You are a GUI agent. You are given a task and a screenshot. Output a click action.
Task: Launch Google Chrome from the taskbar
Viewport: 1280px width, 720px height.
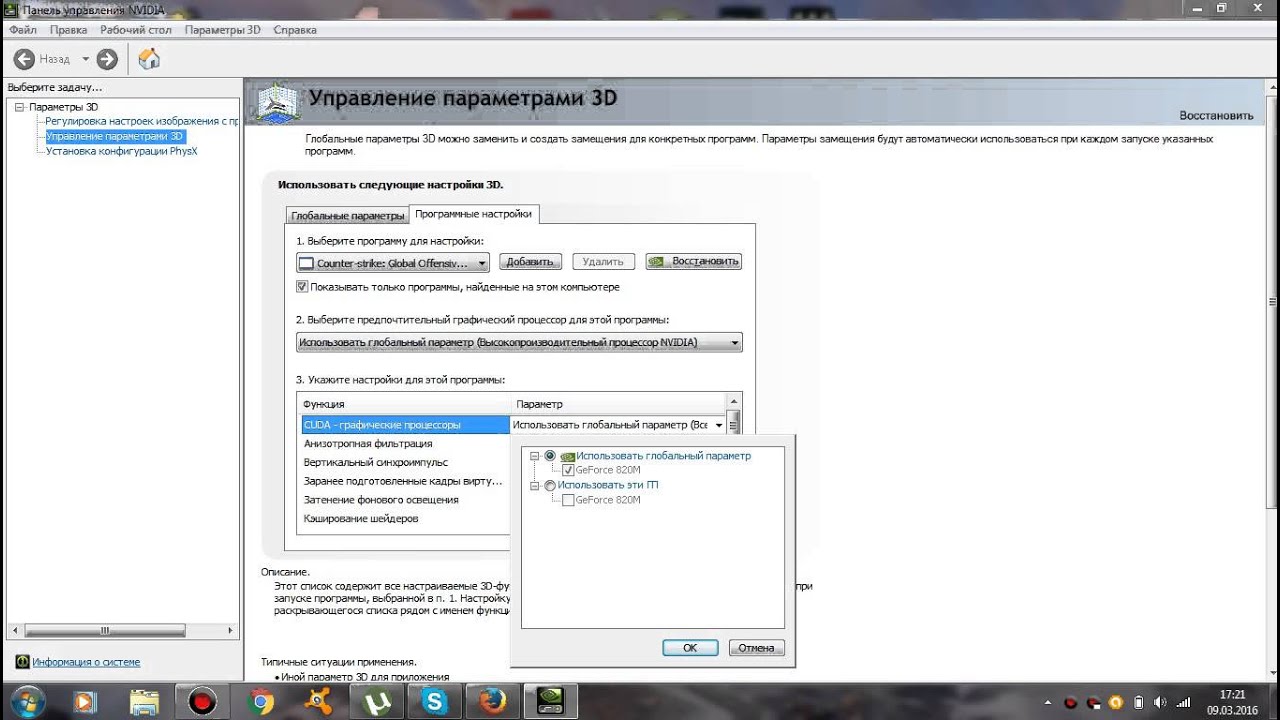(262, 702)
